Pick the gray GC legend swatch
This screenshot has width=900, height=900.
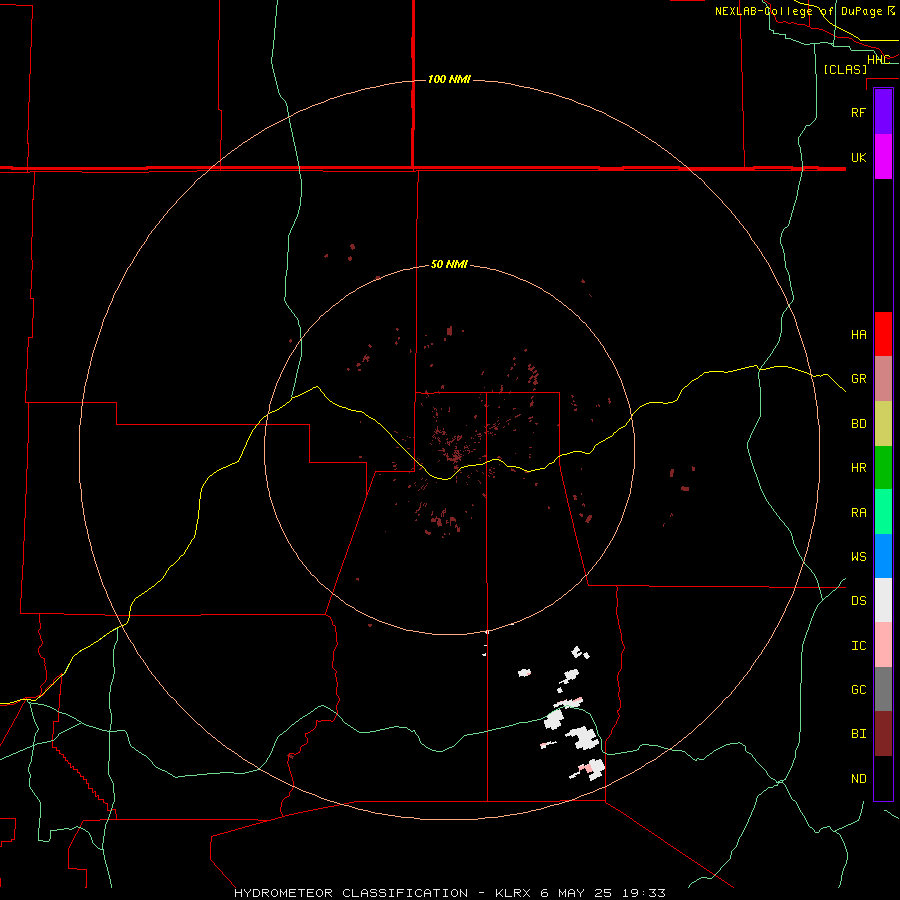(x=883, y=689)
